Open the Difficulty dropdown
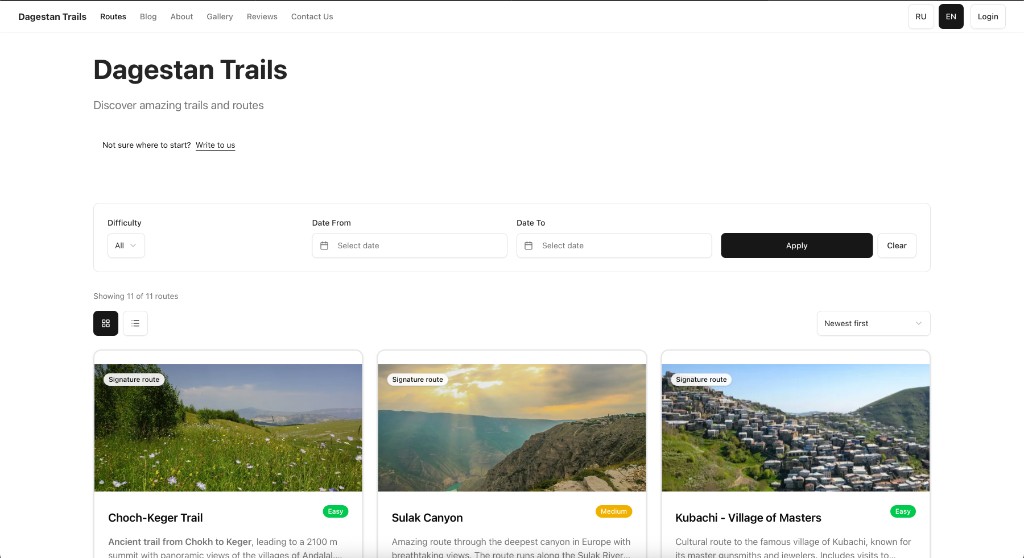Screen dimensions: 1024x558 pyautogui.click(x=126, y=246)
